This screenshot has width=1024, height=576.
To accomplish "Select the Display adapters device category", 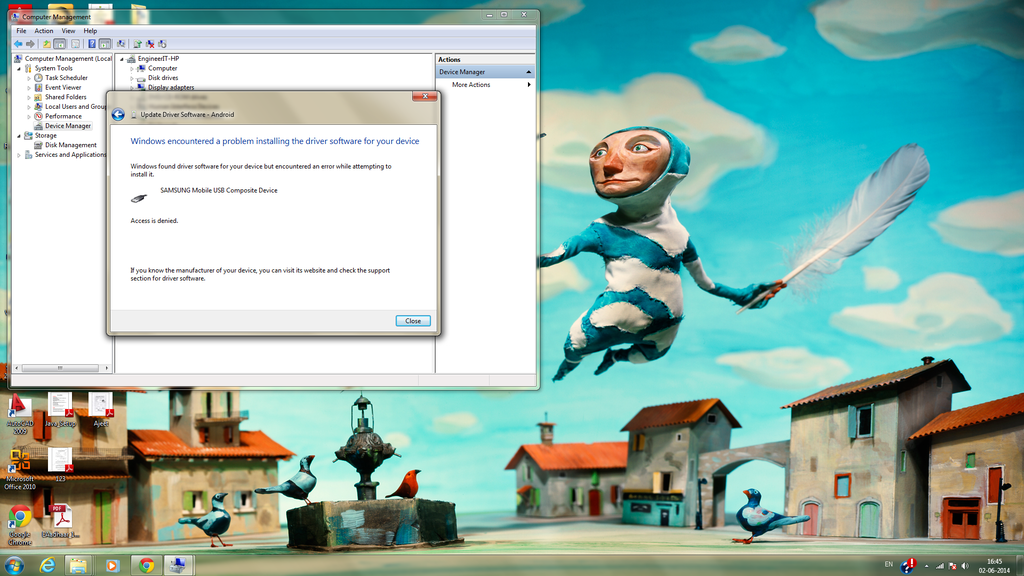I will click(170, 88).
